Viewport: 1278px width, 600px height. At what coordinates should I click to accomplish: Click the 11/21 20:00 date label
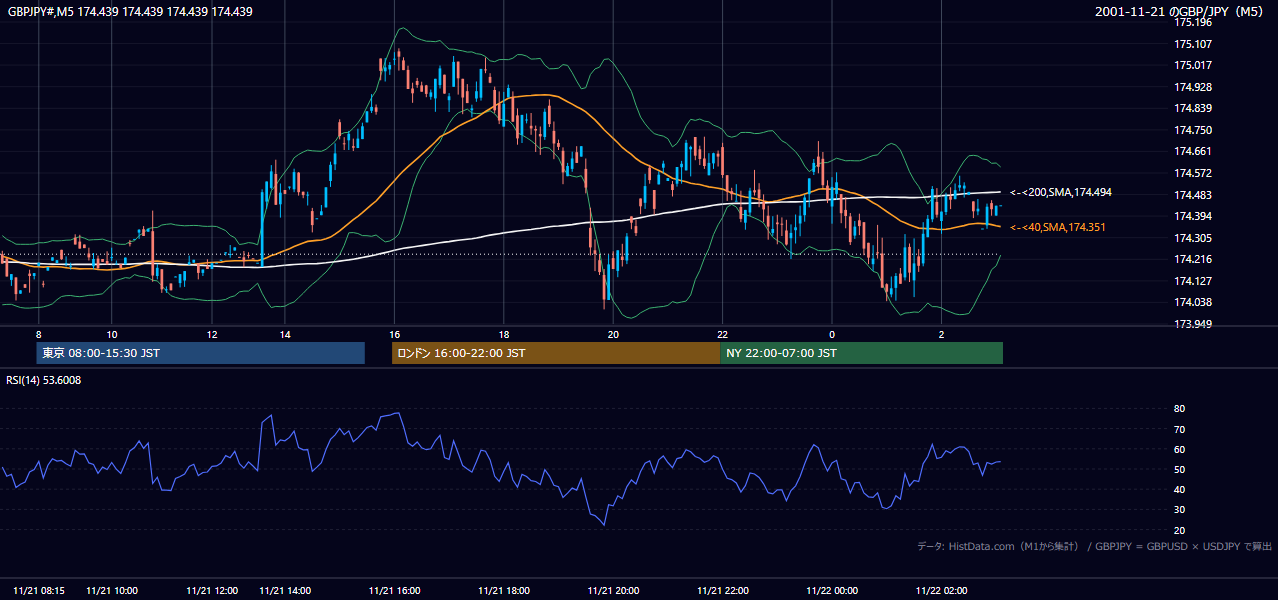click(613, 591)
